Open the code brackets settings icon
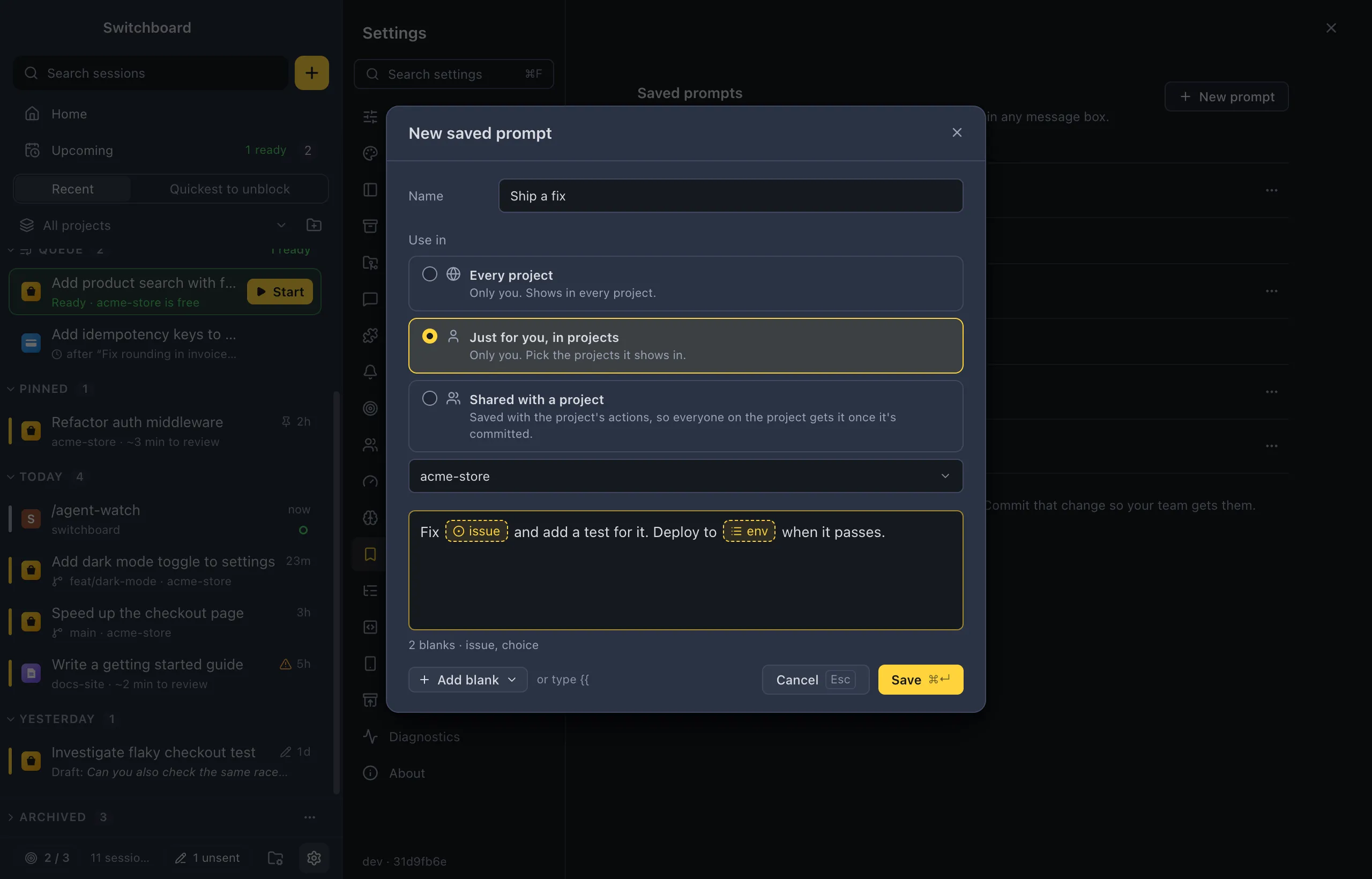1372x879 pixels. point(370,627)
